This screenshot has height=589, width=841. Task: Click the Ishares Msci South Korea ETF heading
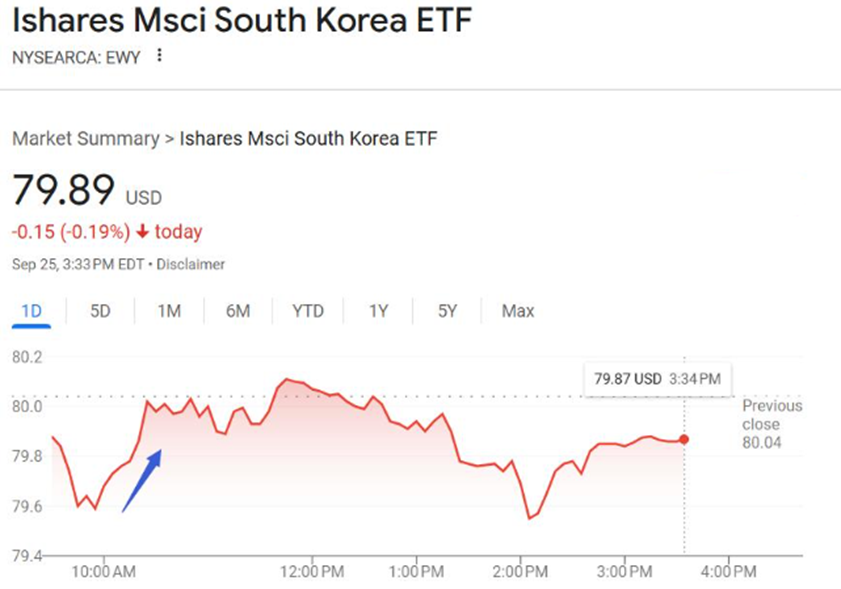click(x=241, y=20)
